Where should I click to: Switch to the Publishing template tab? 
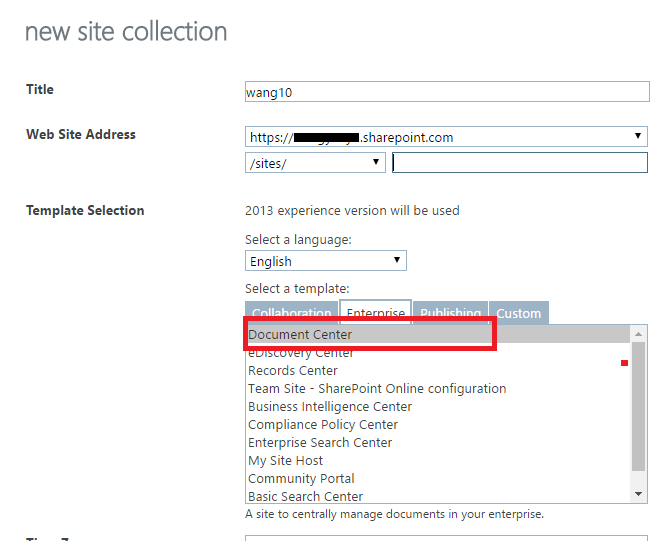450,312
